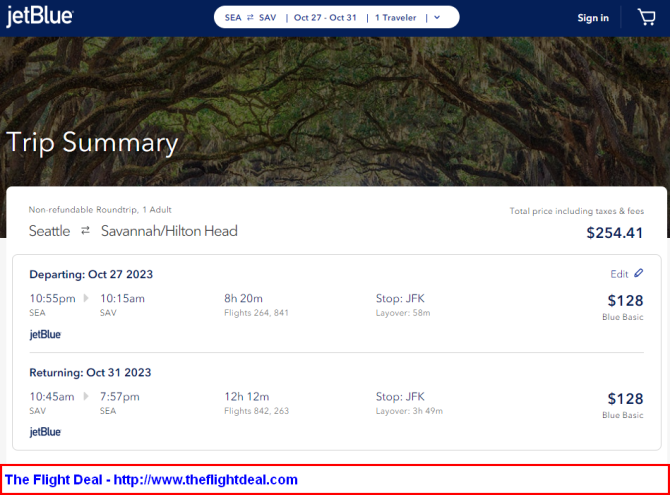Click return departure time 10:45am
Viewport: 670px width, 495px height.
coord(52,397)
